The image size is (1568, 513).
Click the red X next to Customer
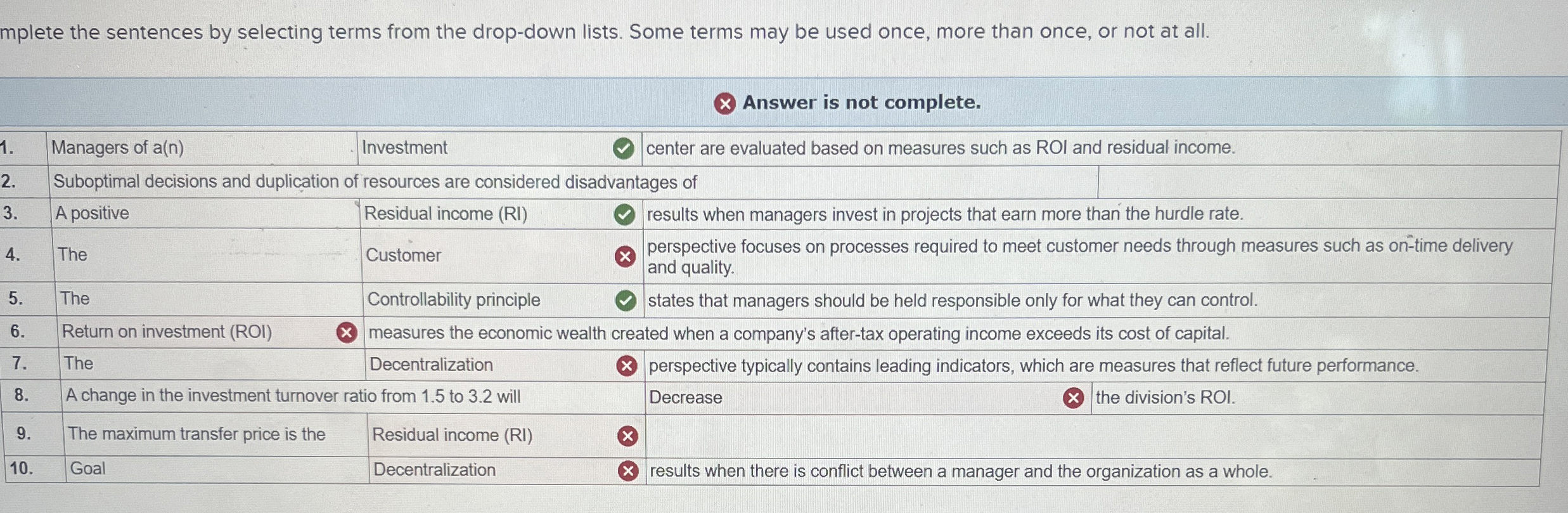coord(626,256)
